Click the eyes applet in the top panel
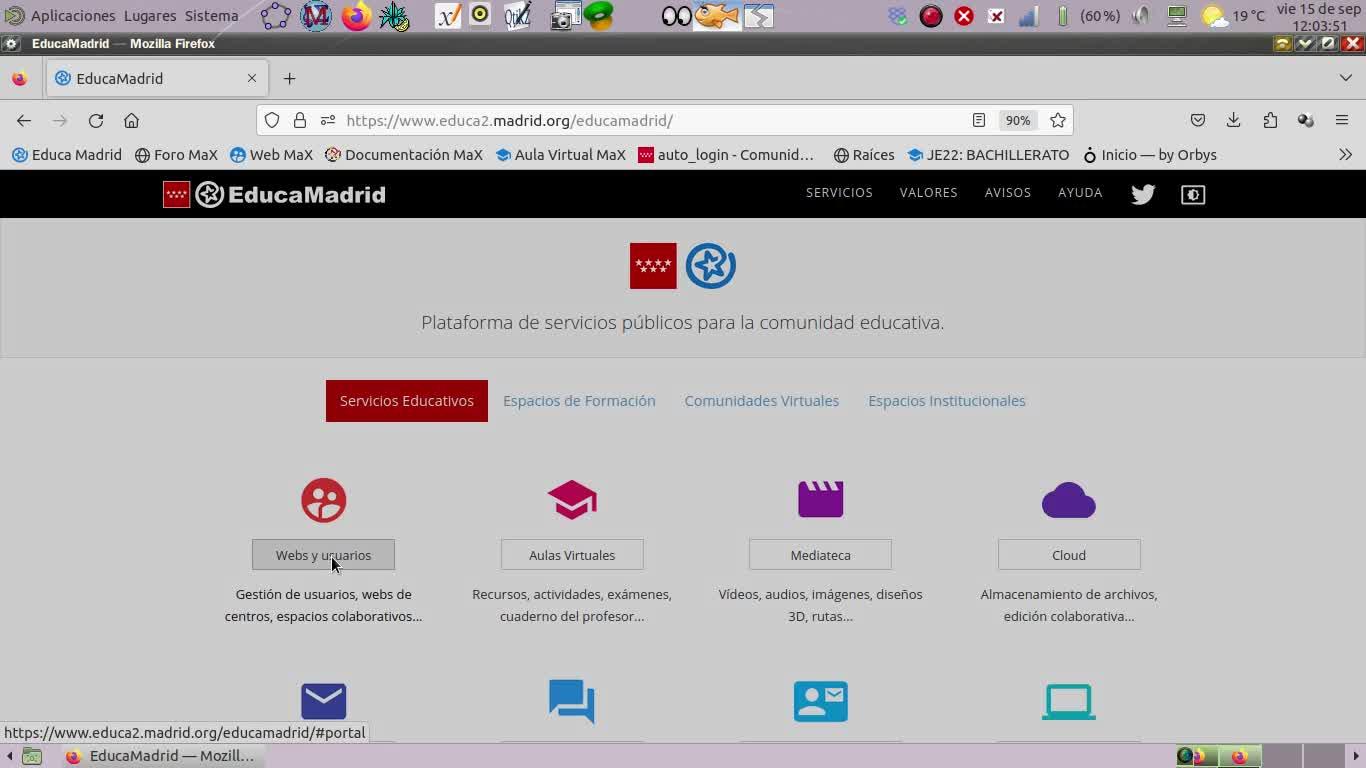This screenshot has width=1366, height=768. point(676,16)
